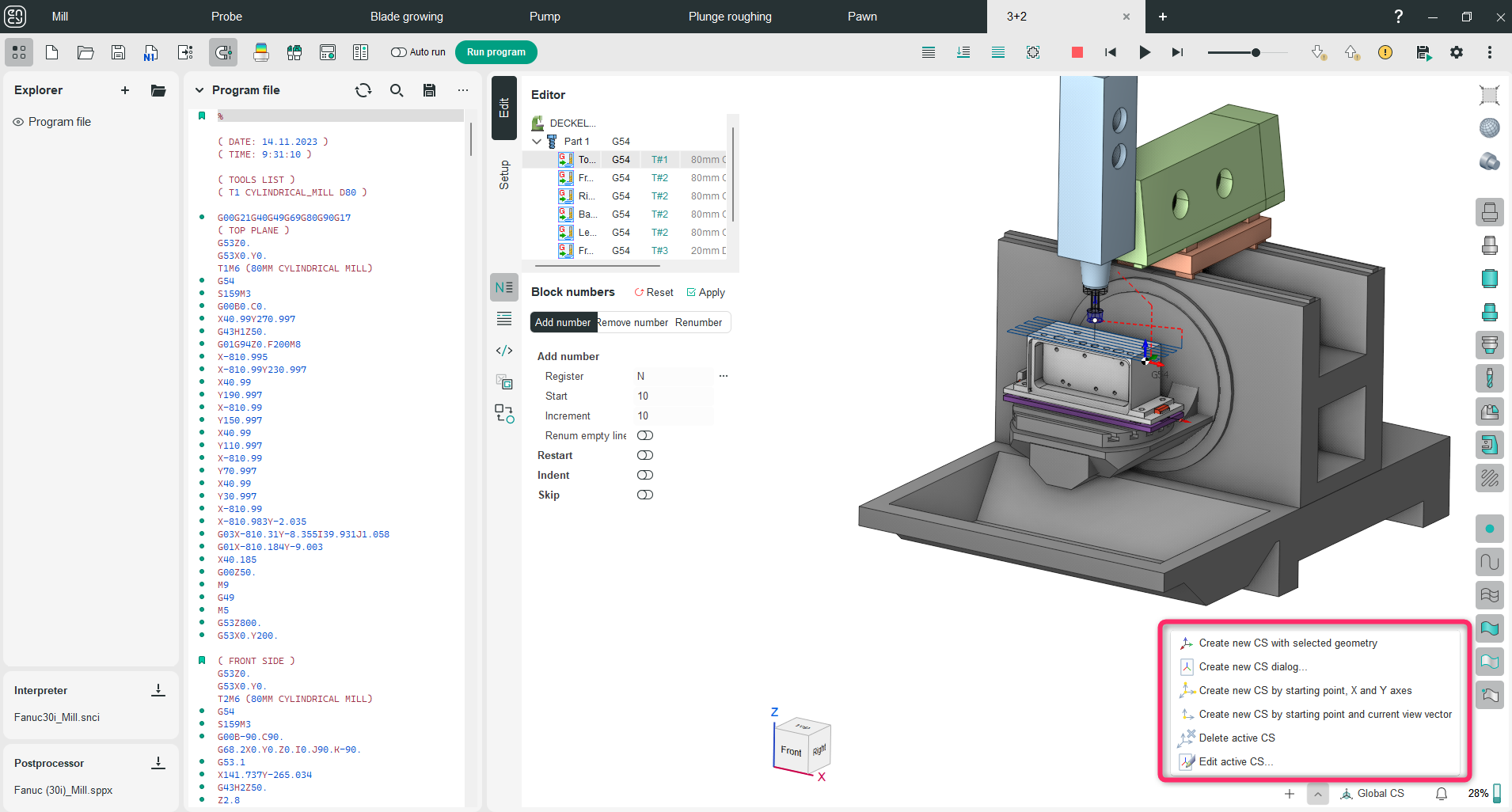Select the Renumber tab

click(x=698, y=322)
